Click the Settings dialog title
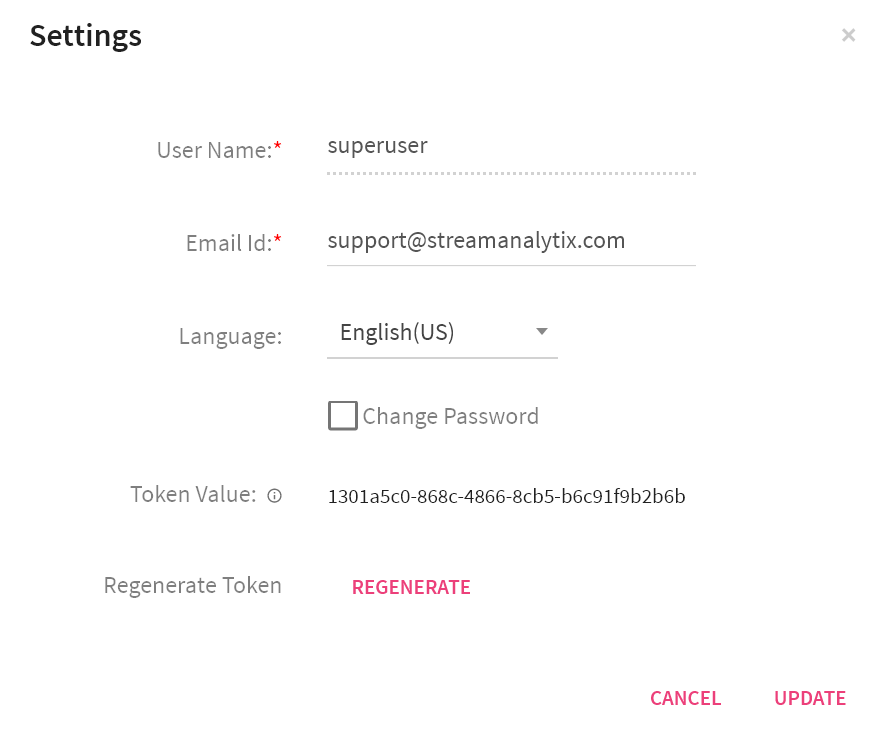 (x=85, y=35)
